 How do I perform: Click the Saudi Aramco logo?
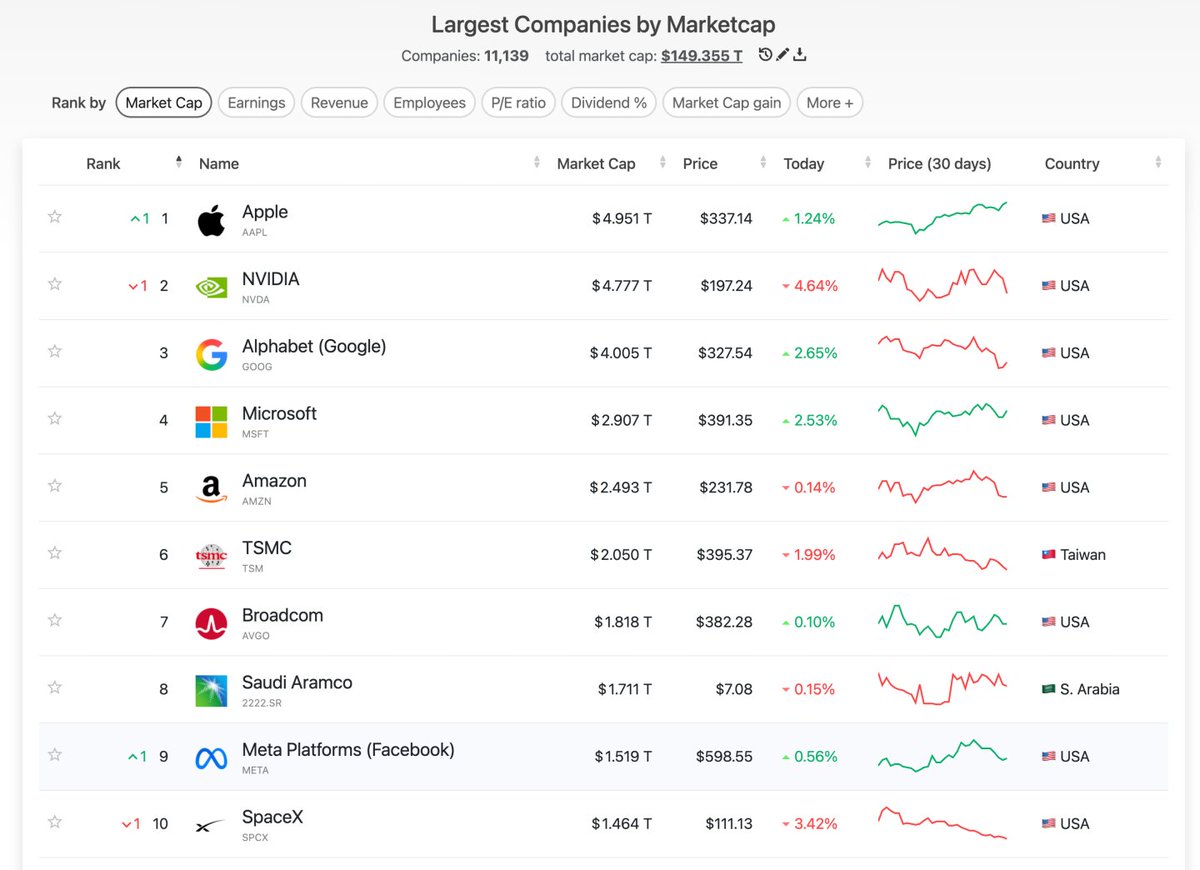click(211, 690)
